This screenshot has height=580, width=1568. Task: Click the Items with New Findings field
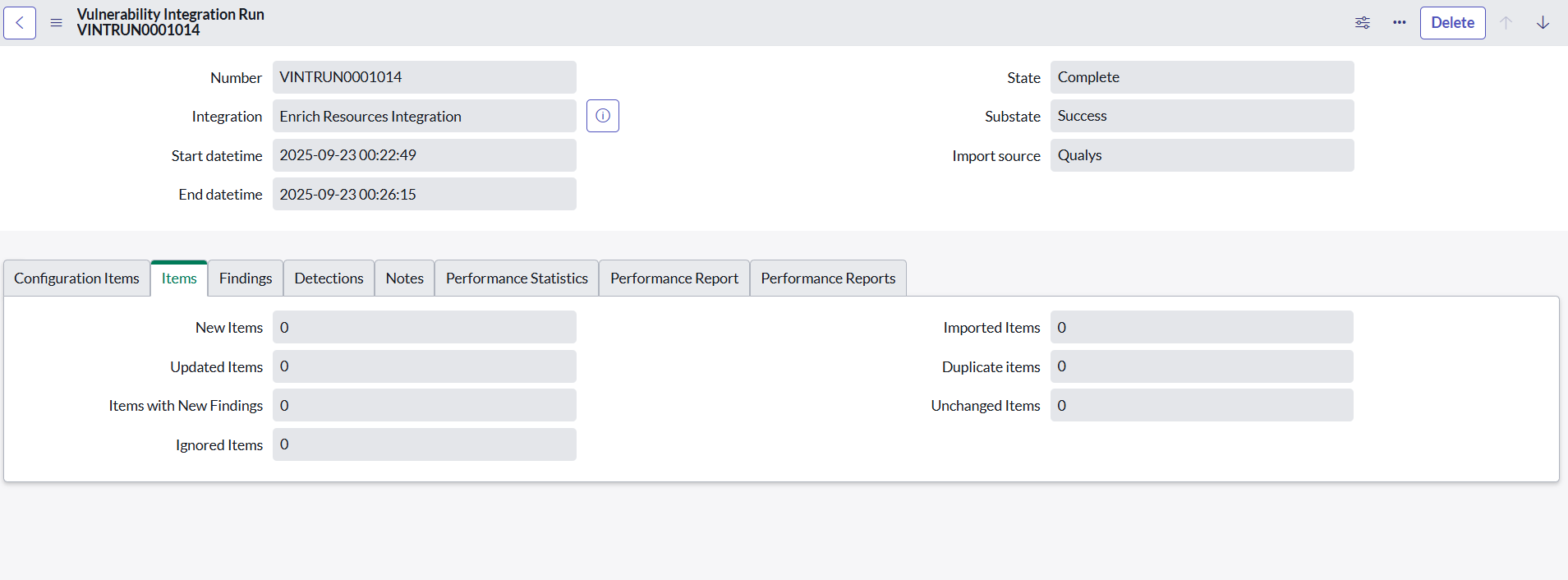click(x=425, y=405)
